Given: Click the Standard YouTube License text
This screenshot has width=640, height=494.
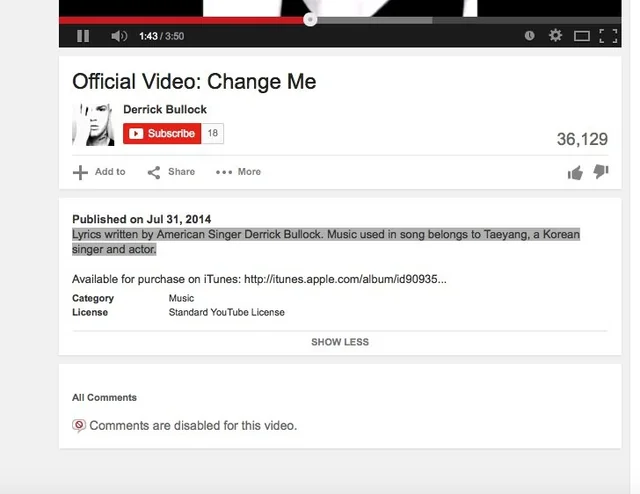Looking at the screenshot, I should pos(226,312).
